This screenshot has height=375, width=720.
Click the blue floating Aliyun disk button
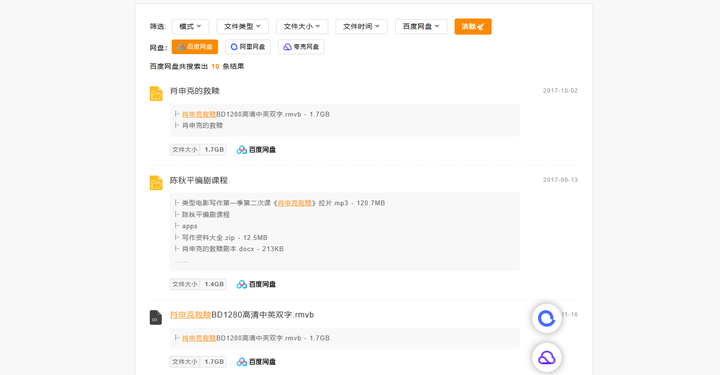click(546, 318)
